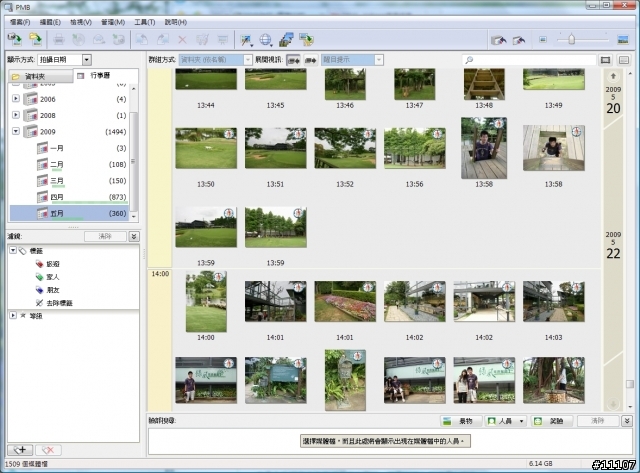Switch to the 資料夾 folder tab
640x473 pixels.
click(x=40, y=76)
